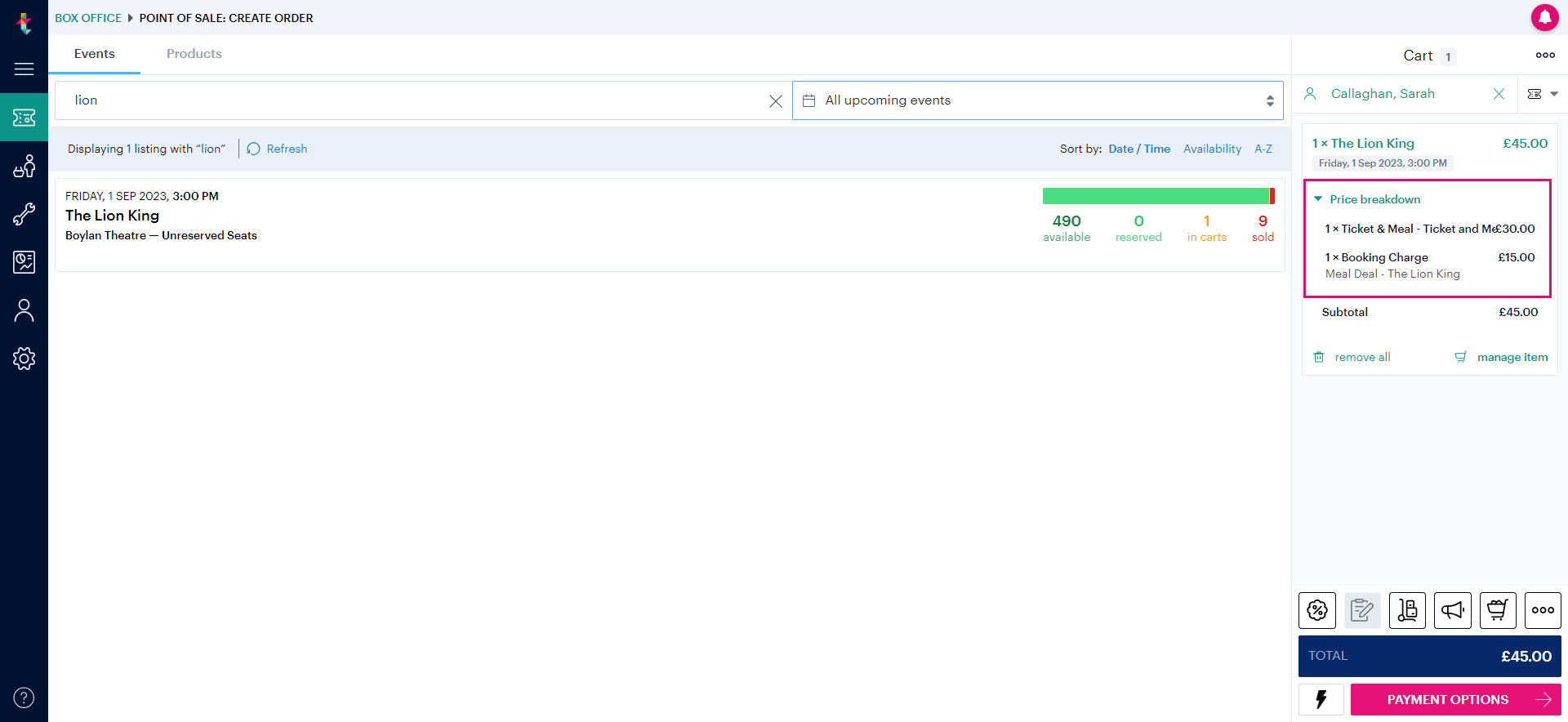1568x722 pixels.
Task: Open the reports chart icon in sidebar
Action: click(24, 262)
